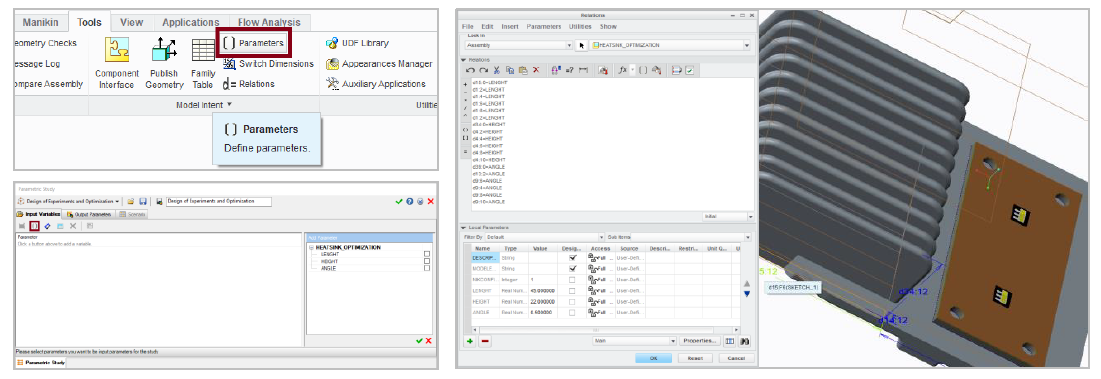This screenshot has width=1101, height=379.
Task: Open Auxiliary Applications
Action: [x=376, y=84]
